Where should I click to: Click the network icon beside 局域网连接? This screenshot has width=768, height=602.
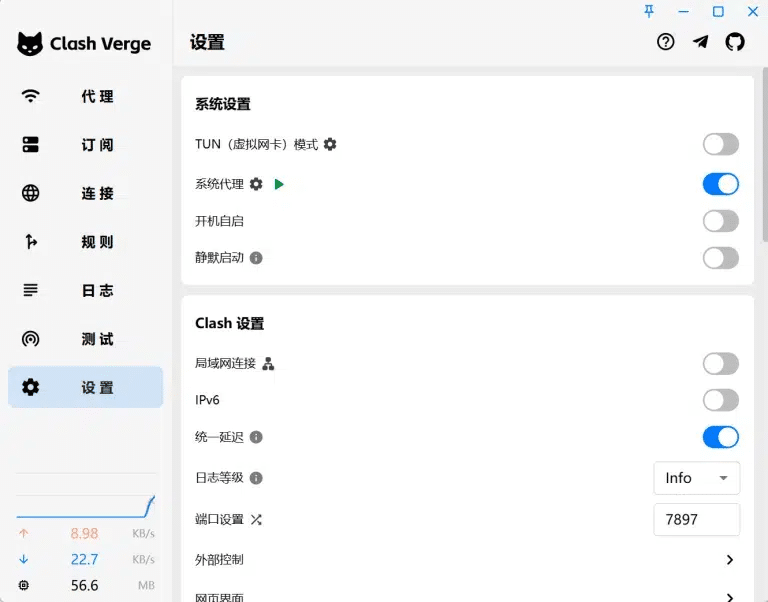268,364
